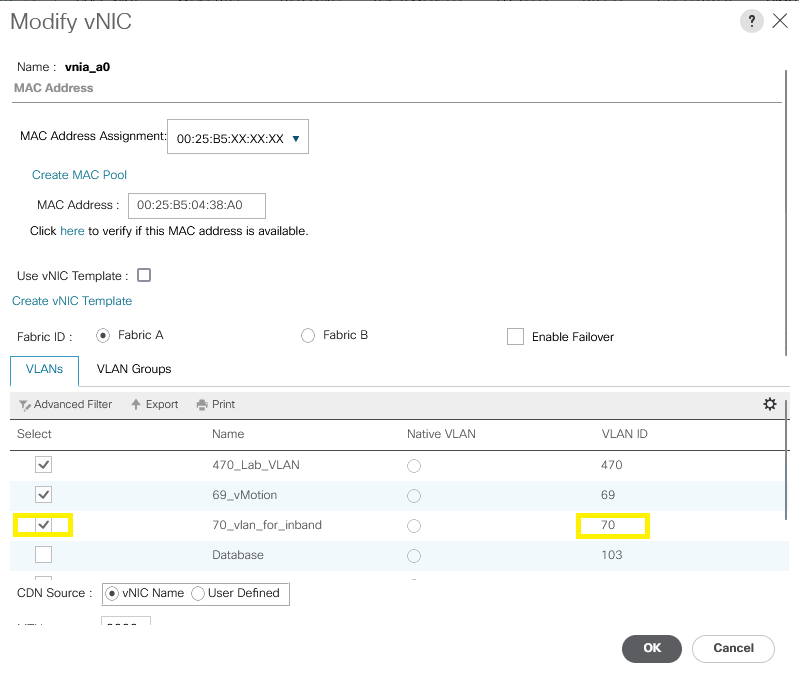Image resolution: width=799 pixels, height=681 pixels.
Task: Click the OK button
Action: pyautogui.click(x=652, y=648)
